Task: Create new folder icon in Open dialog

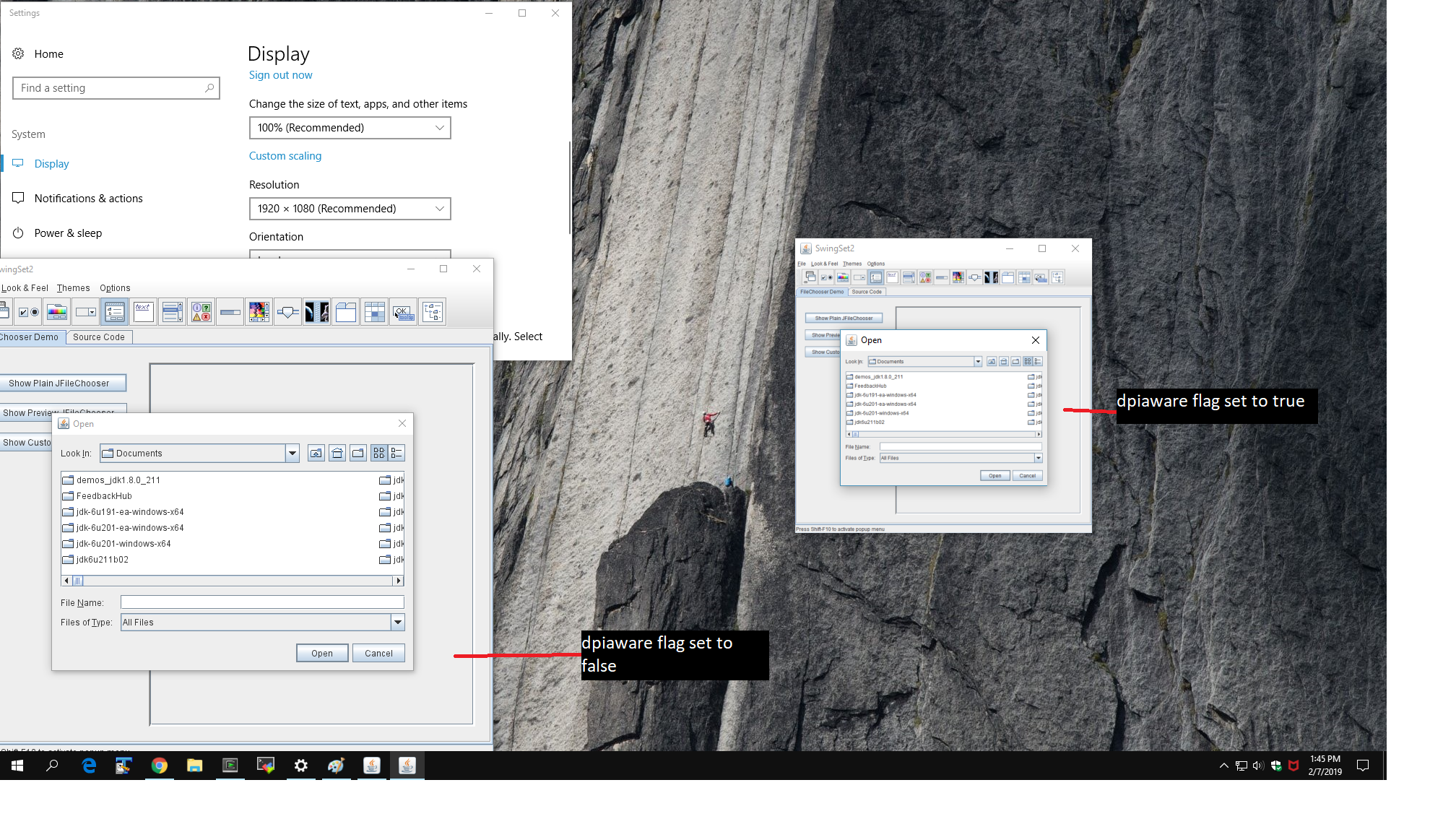Action: (358, 454)
